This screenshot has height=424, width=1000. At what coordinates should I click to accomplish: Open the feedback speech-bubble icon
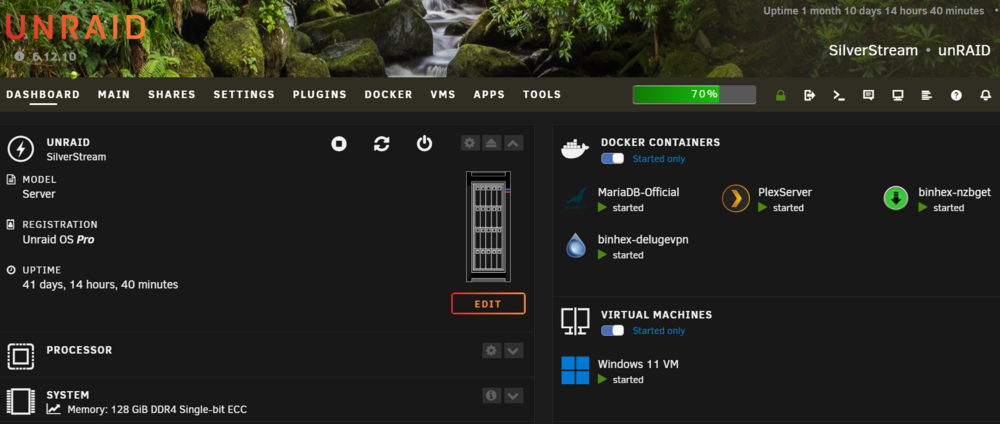tap(868, 95)
